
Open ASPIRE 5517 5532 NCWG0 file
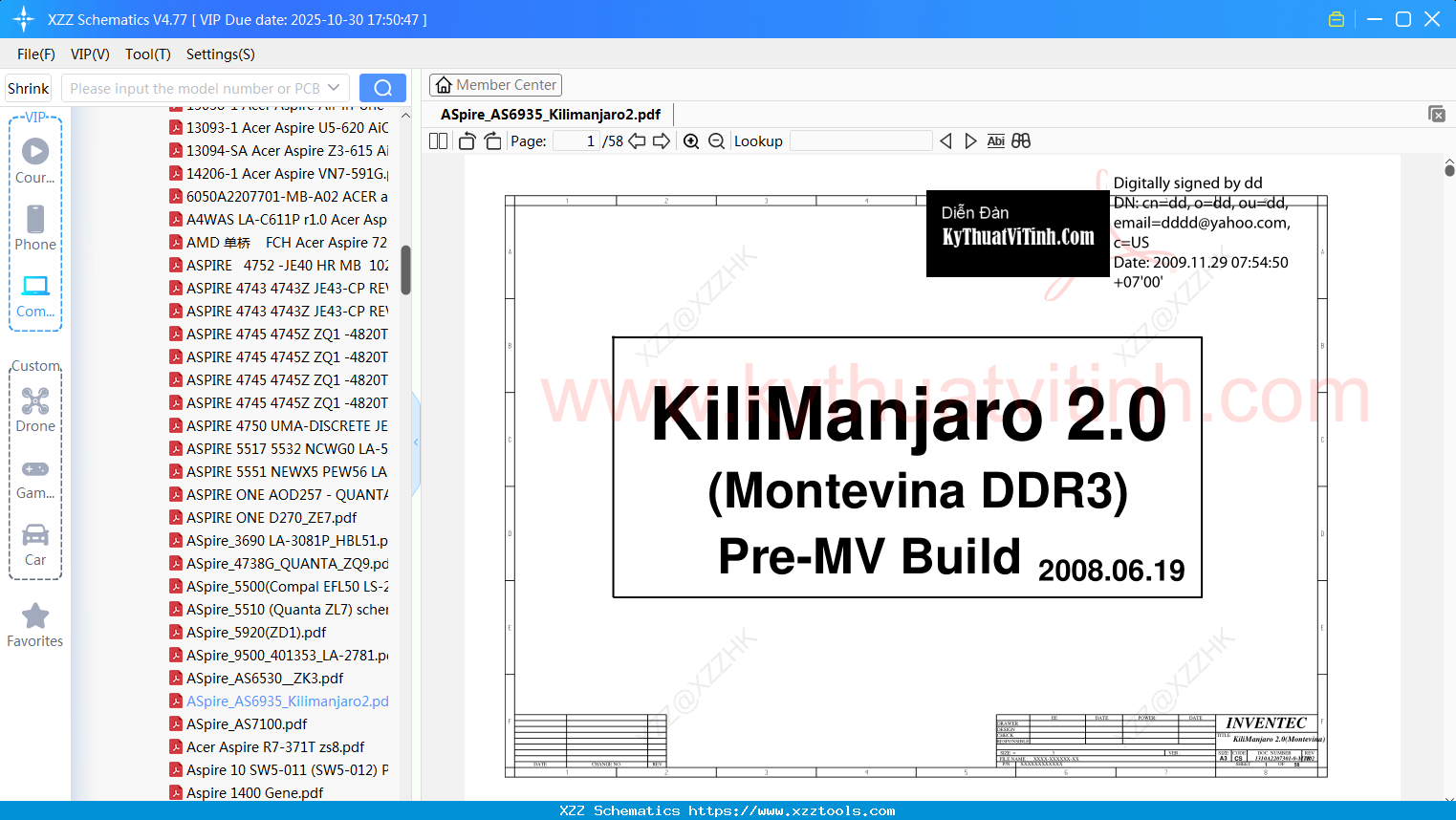coord(279,448)
